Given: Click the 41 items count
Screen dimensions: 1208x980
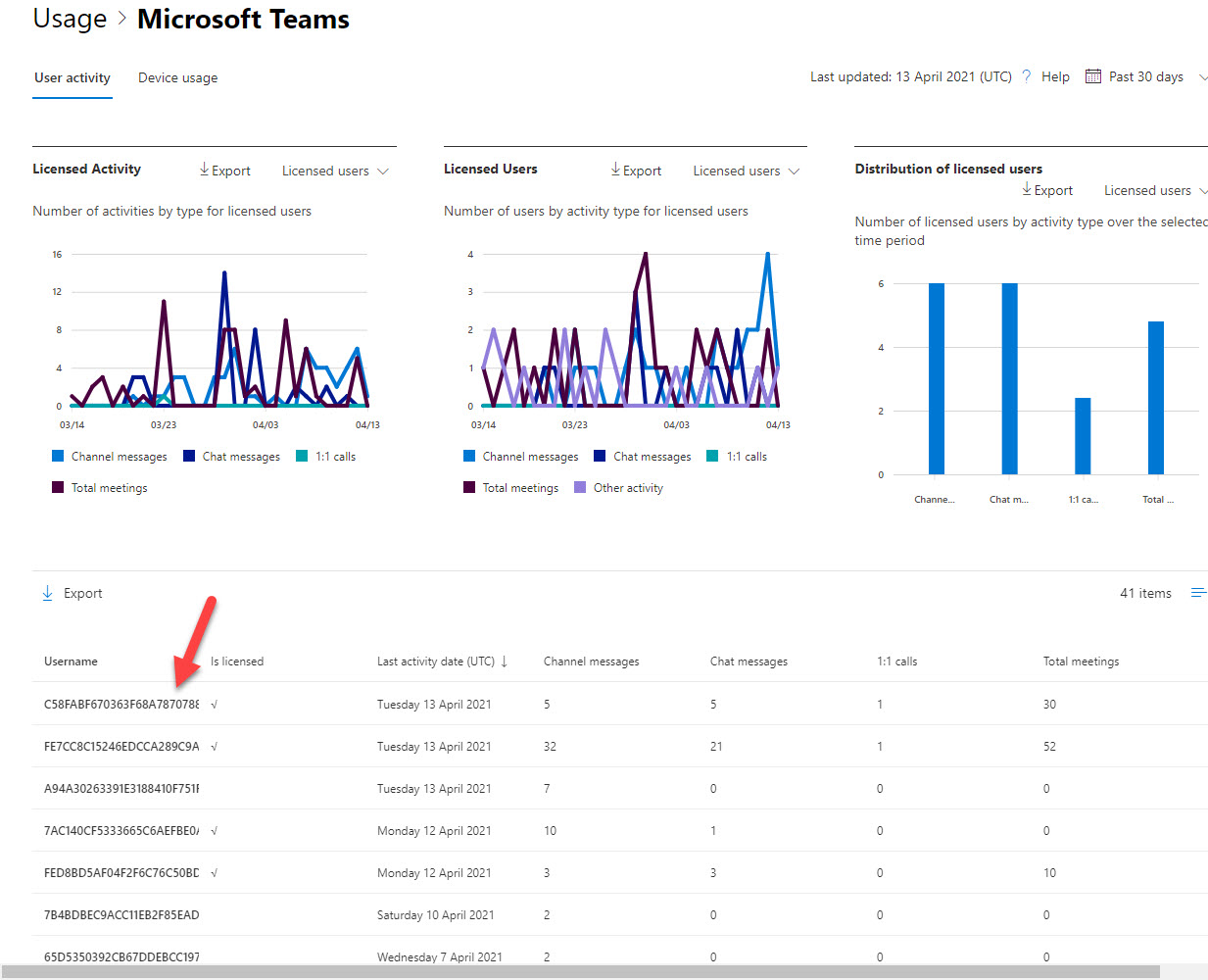Looking at the screenshot, I should pyautogui.click(x=1145, y=593).
